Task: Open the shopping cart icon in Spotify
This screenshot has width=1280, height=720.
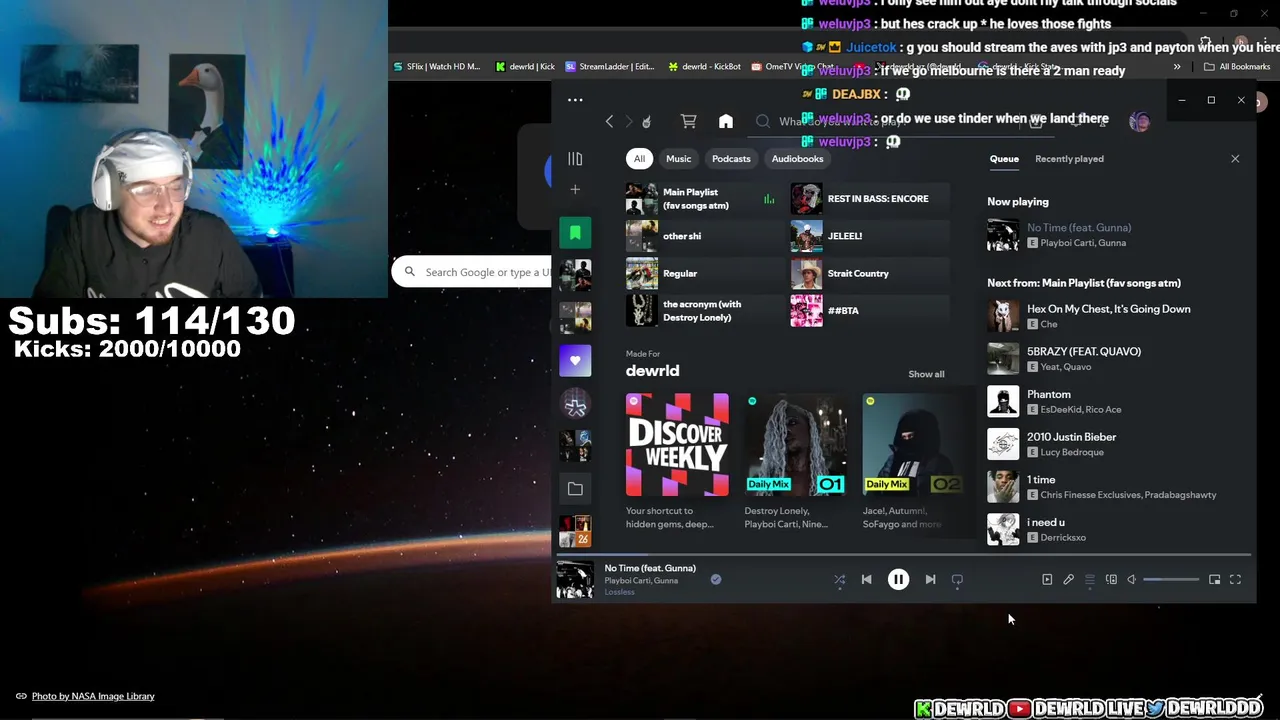Action: coord(688,121)
